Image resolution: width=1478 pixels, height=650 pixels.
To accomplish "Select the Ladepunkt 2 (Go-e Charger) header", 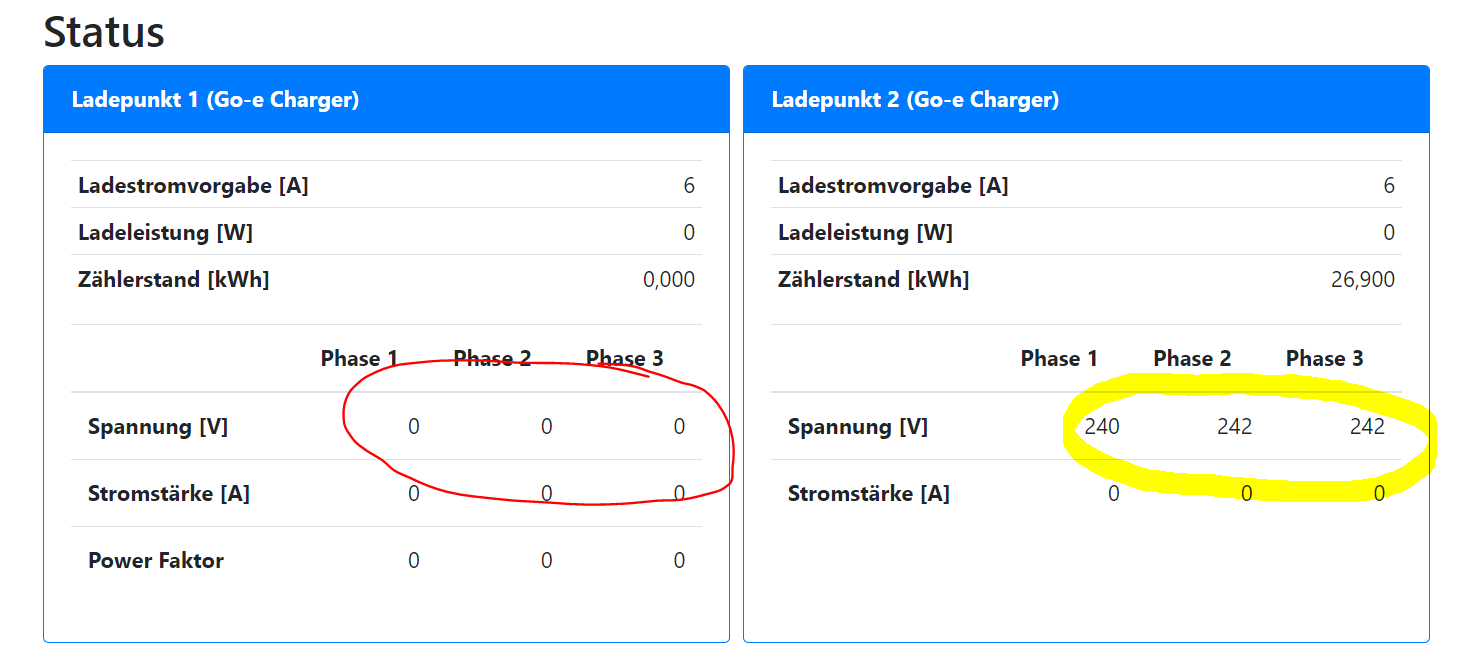I will [x=915, y=100].
